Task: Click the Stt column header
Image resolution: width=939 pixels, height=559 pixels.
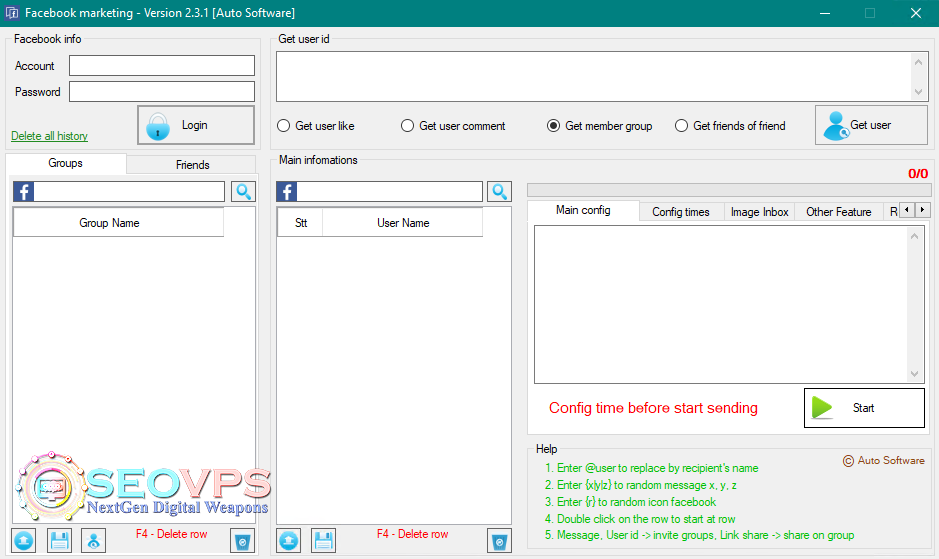Action: 300,222
